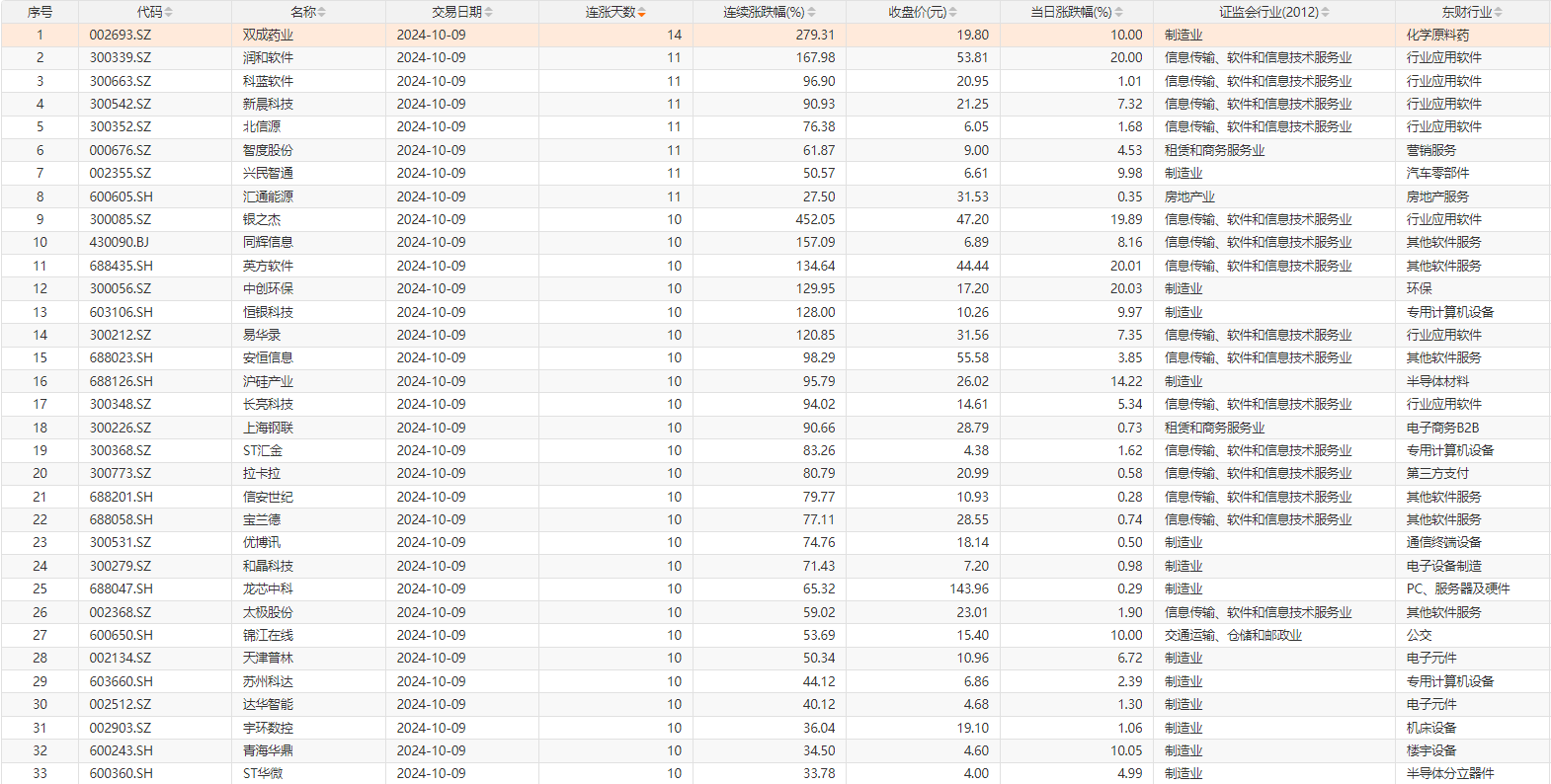The height and width of the screenshot is (784, 1551).
Task: Open 拉卡拉 stock details
Action: point(262,473)
